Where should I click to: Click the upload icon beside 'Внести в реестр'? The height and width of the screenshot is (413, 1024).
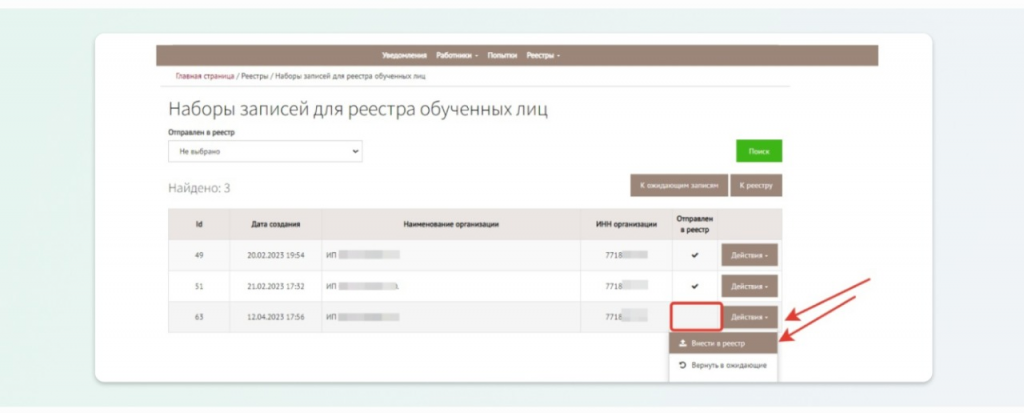[682, 343]
